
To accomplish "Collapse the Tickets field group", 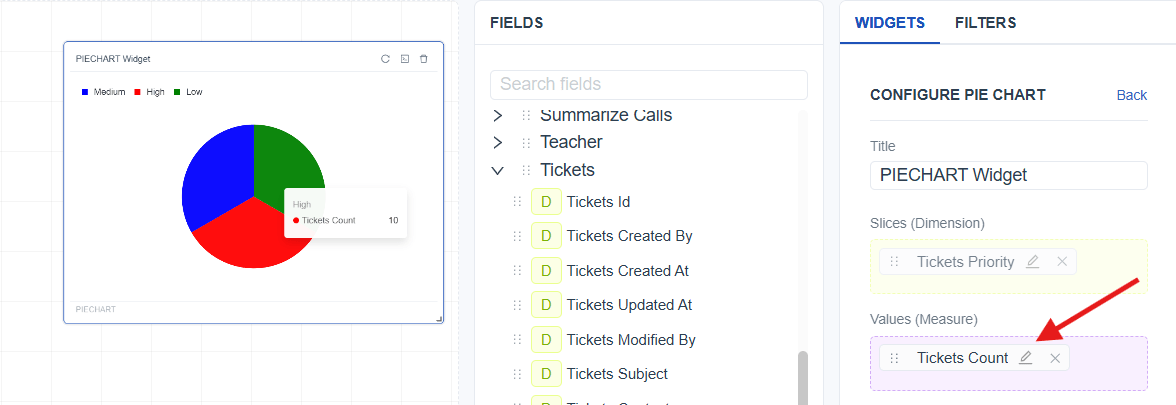I will 498,170.
